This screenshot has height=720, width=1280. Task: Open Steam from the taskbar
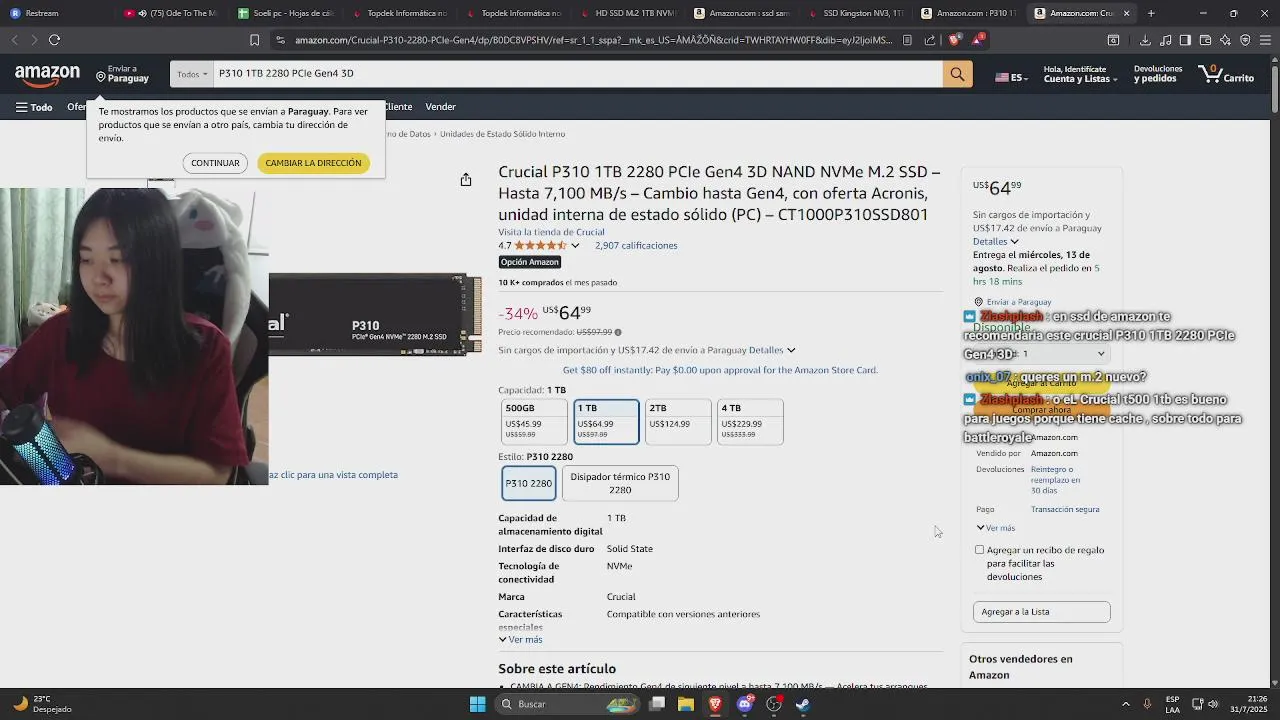pyautogui.click(x=803, y=704)
